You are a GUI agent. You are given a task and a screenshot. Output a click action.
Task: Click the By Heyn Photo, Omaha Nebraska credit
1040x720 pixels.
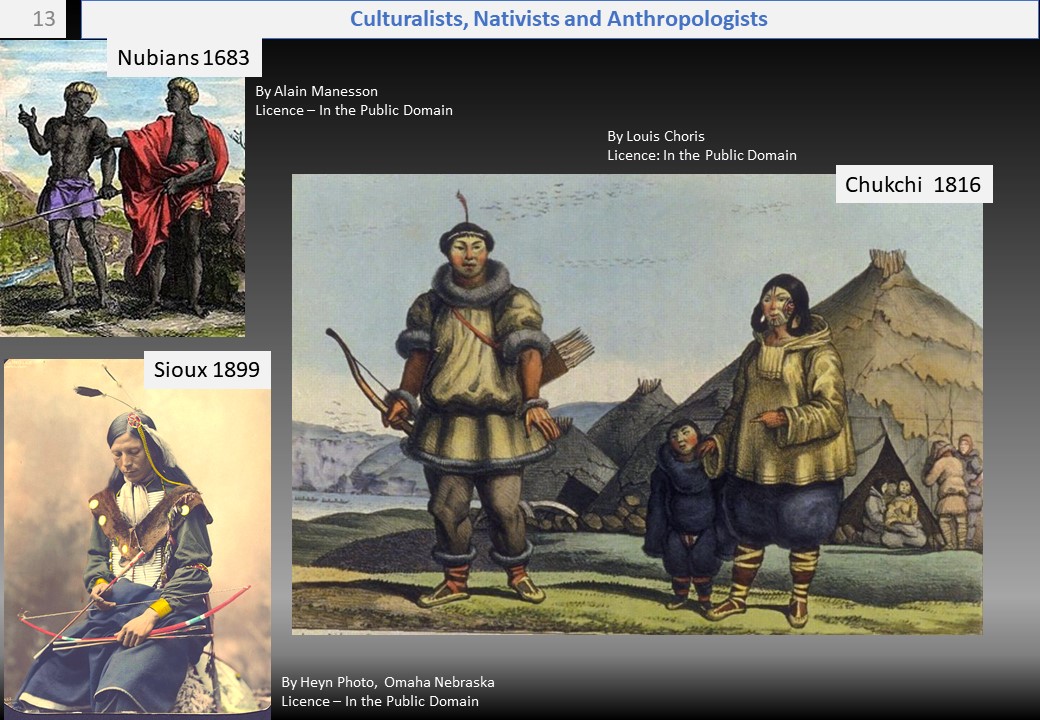(x=388, y=682)
